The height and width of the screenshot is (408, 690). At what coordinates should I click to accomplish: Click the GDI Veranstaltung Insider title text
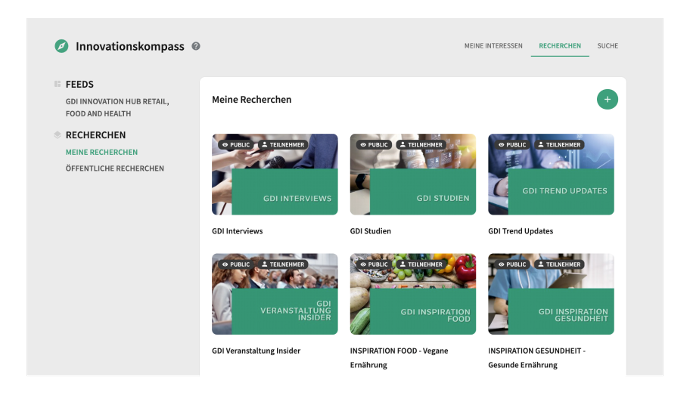click(256, 351)
